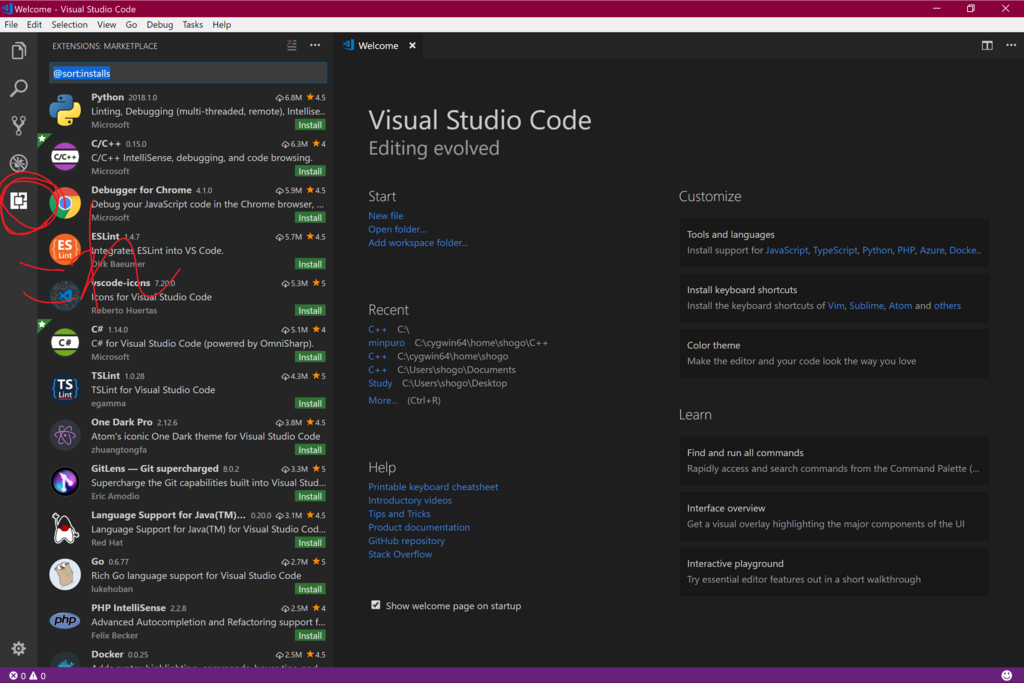Open the Search view in activity bar
The image size is (1024, 683).
[x=19, y=87]
